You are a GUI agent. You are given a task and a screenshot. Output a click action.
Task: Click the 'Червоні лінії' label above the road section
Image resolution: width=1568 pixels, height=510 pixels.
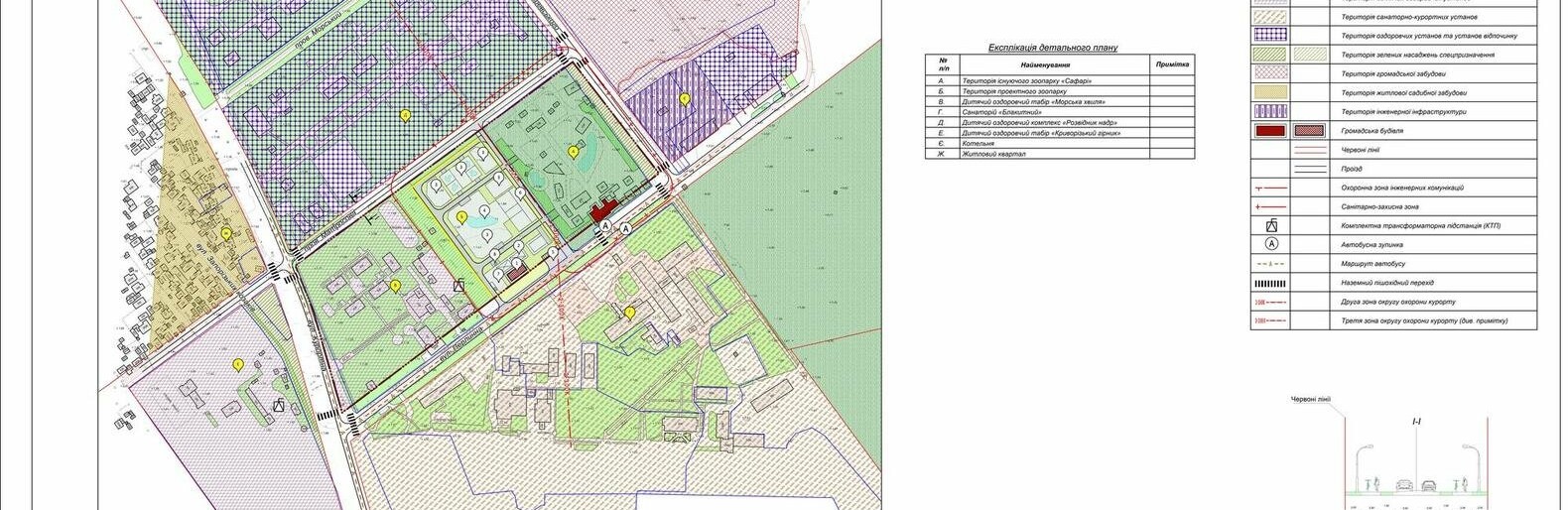pos(1311,399)
